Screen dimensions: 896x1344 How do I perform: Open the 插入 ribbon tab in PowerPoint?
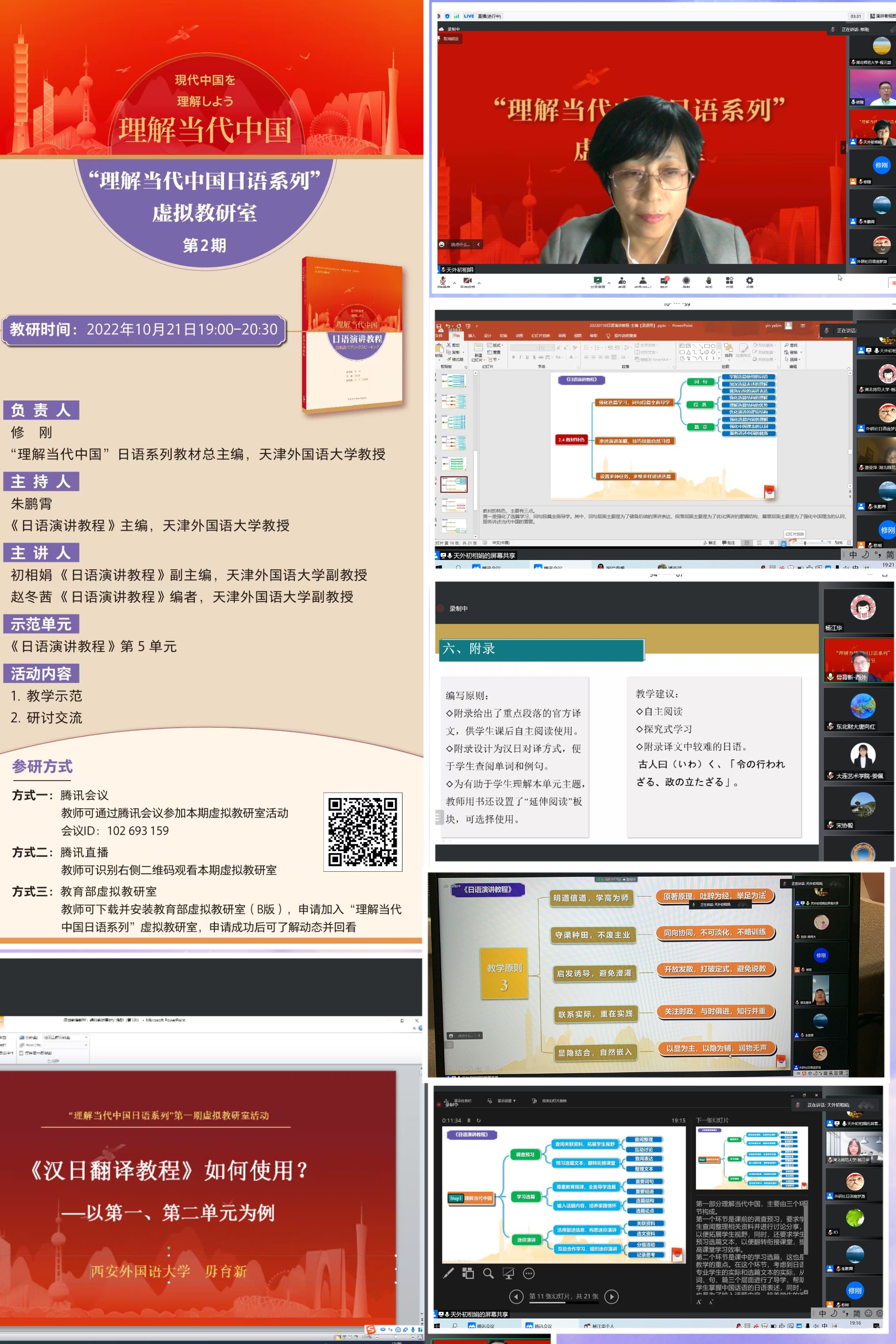[x=471, y=336]
